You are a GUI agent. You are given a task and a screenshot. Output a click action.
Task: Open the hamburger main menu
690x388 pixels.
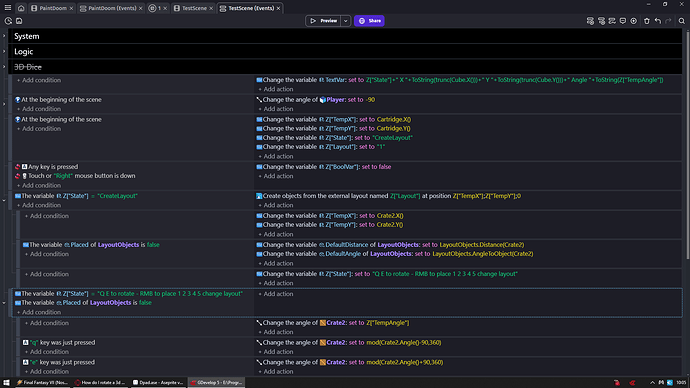[x=8, y=8]
